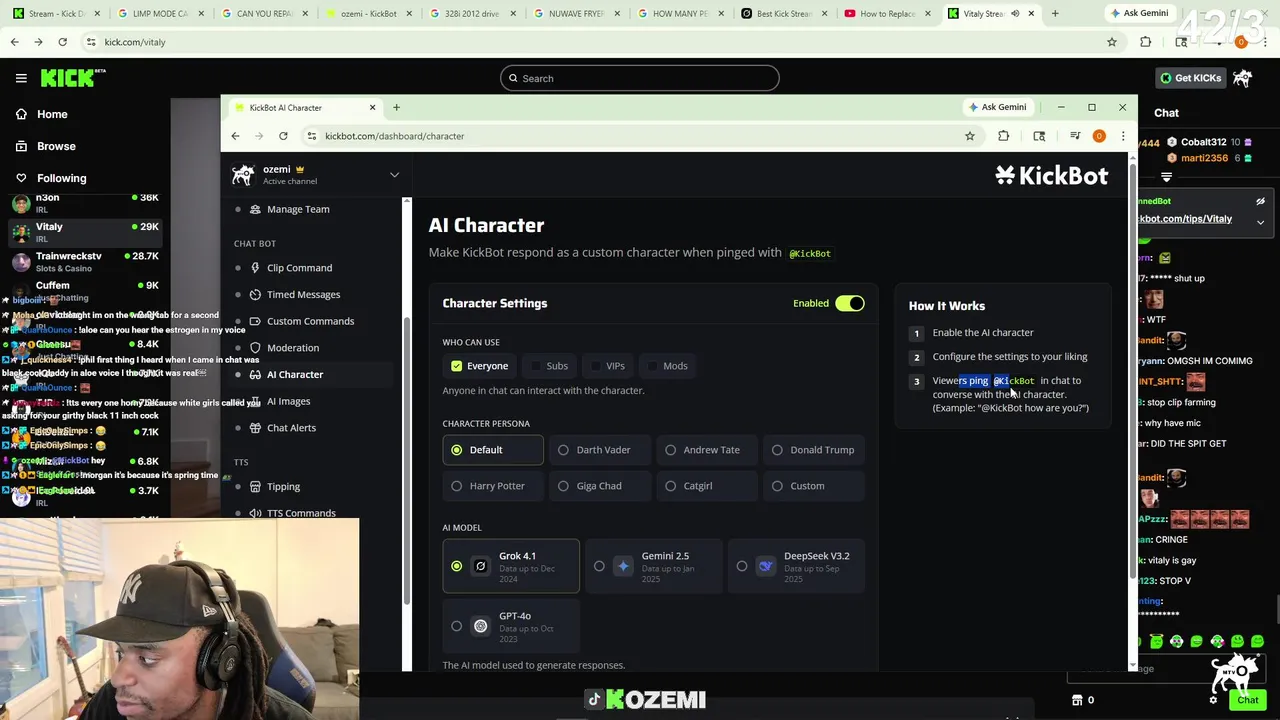Open Chrome three-dot menu in KickBot window
This screenshot has height=720, width=1280.
[x=1122, y=136]
